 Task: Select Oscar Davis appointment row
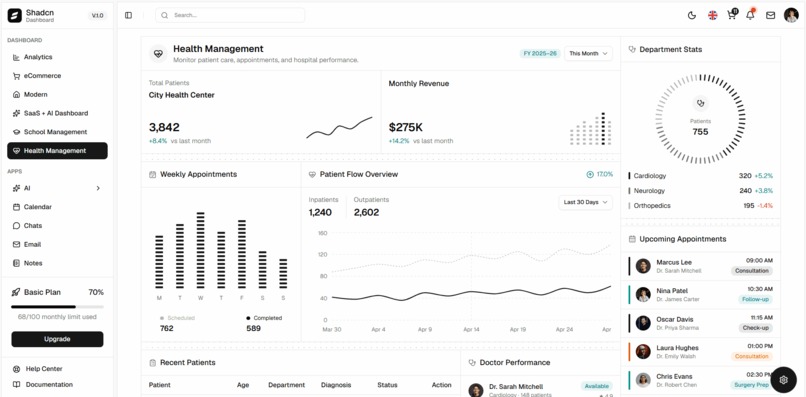(x=700, y=323)
